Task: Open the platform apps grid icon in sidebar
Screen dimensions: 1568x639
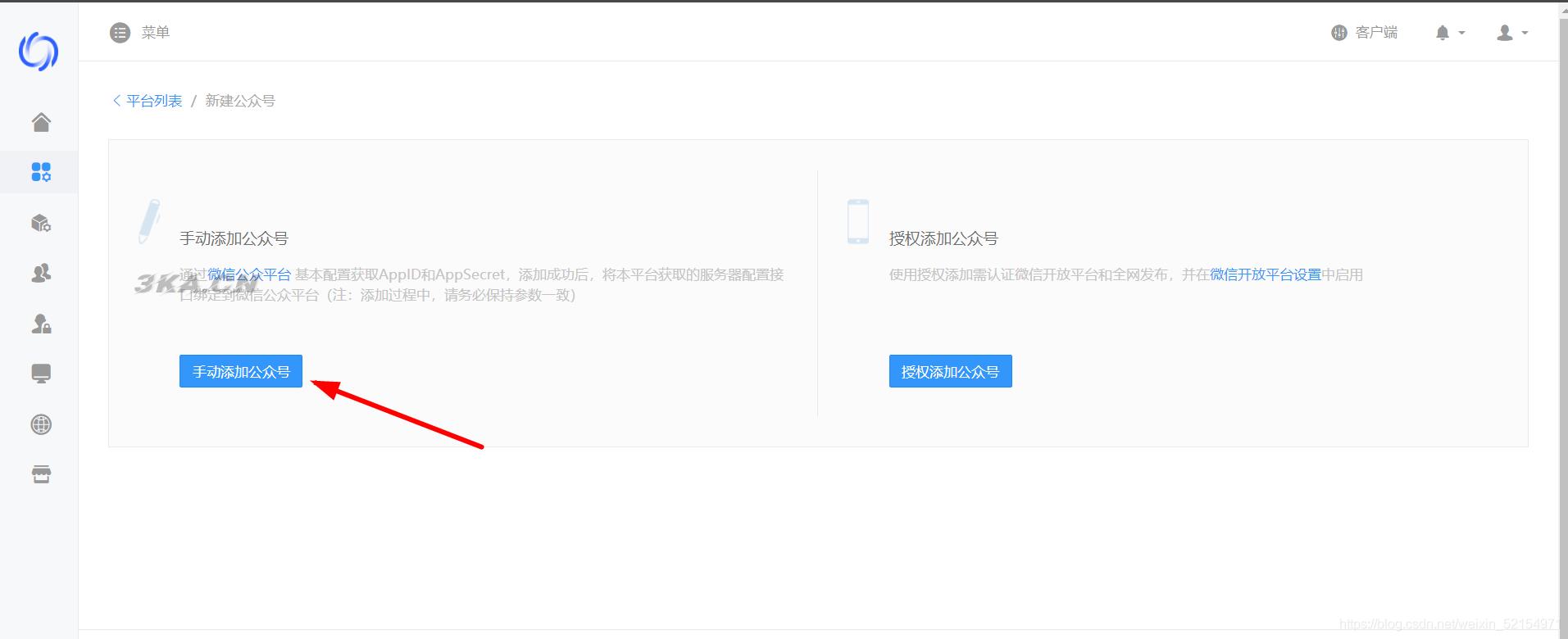Action: point(41,172)
